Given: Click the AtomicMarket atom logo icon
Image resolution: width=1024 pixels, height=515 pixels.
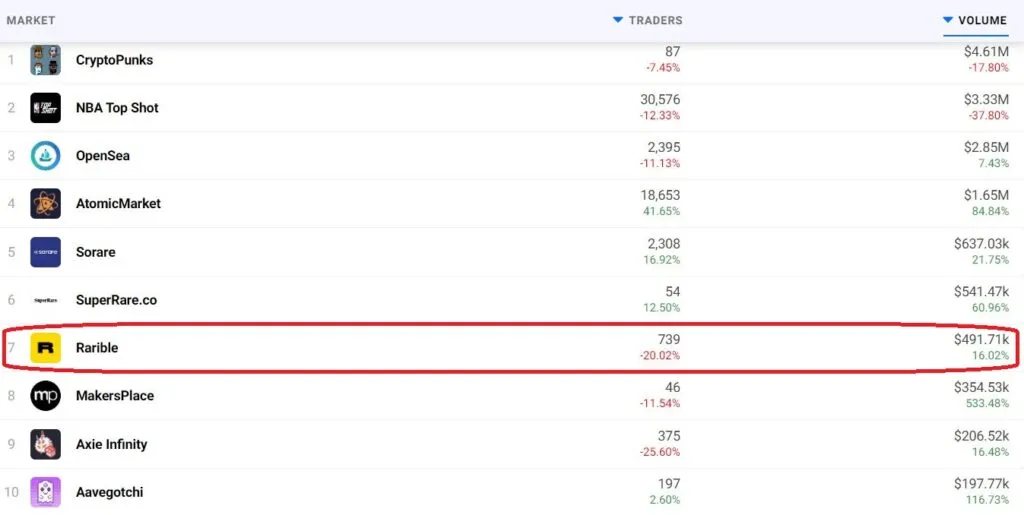Looking at the screenshot, I should [x=45, y=204].
